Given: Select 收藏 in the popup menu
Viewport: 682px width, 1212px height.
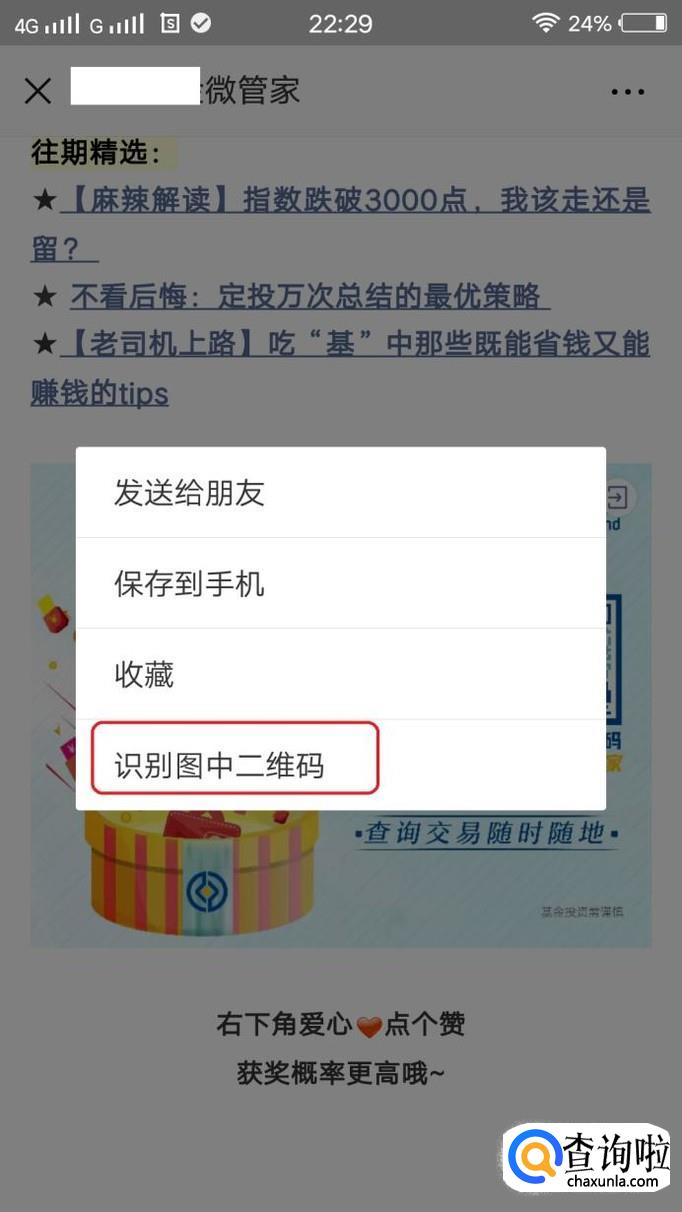Looking at the screenshot, I should coord(341,674).
